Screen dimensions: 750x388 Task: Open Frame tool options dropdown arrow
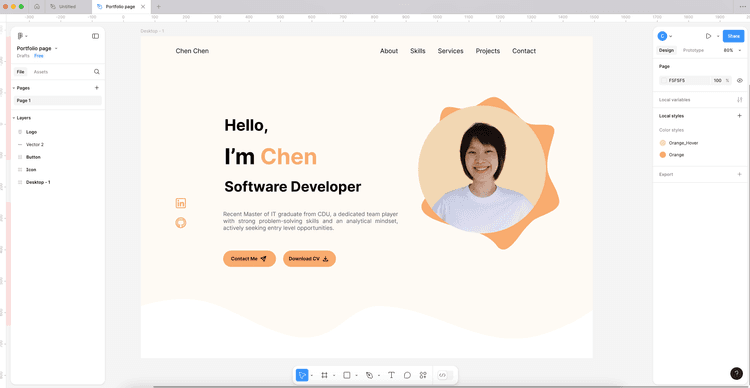[334, 376]
